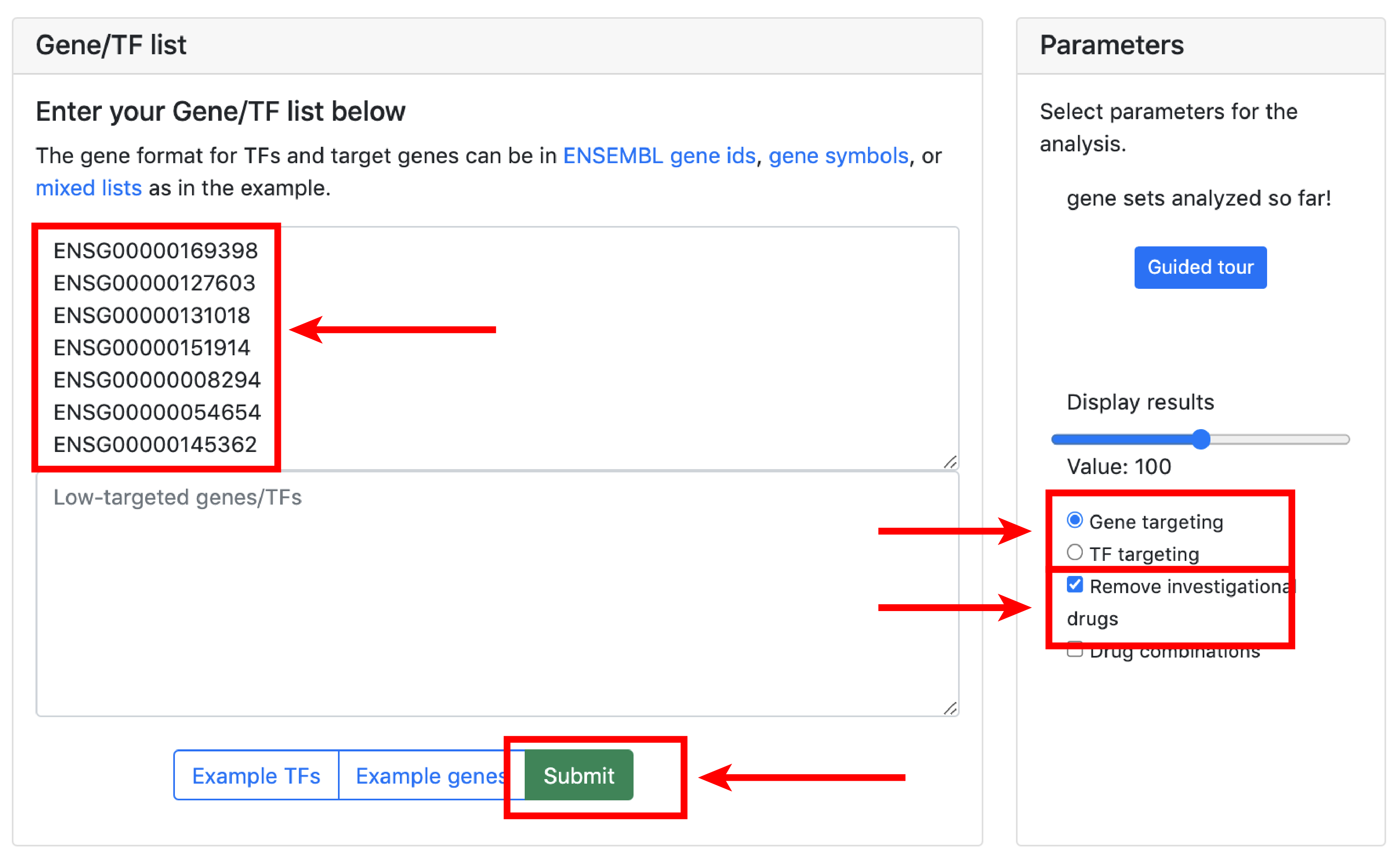Start the Guided tour
The image size is (1400, 855).
click(1200, 267)
